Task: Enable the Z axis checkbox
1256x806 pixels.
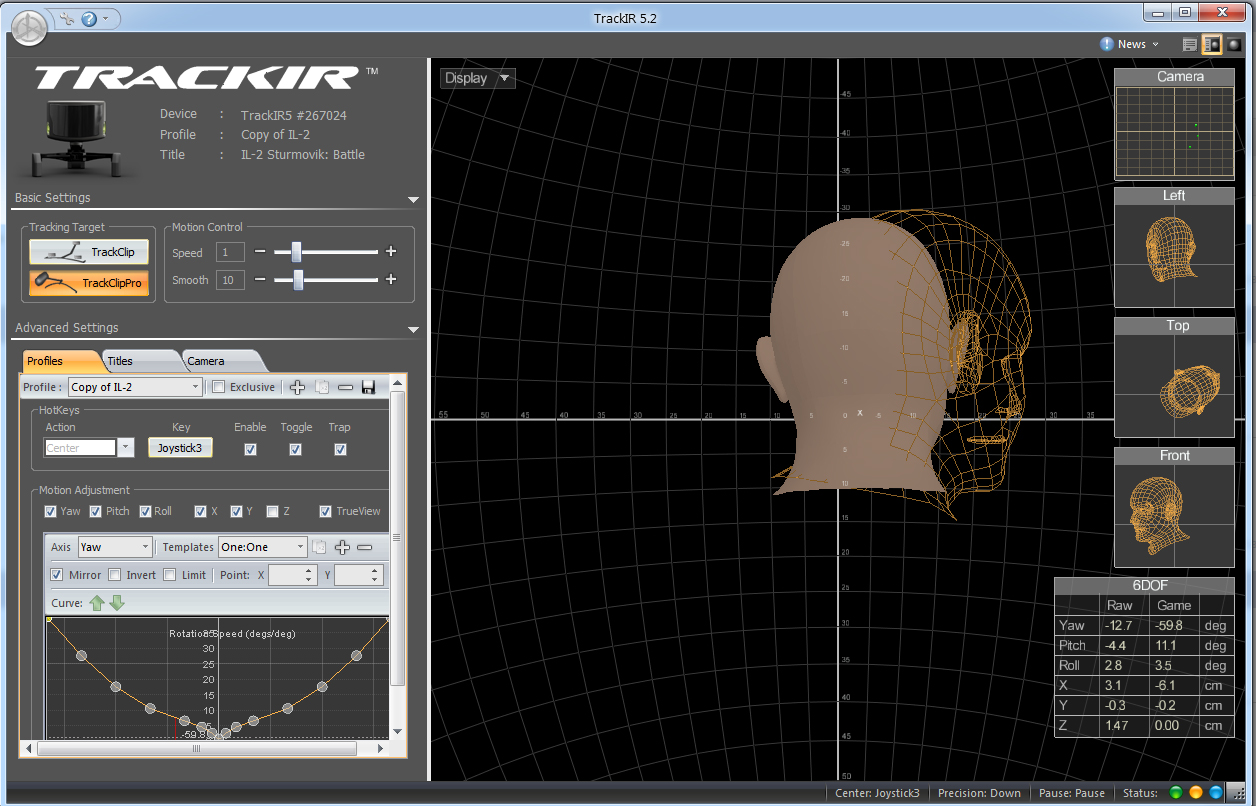Action: tap(272, 511)
